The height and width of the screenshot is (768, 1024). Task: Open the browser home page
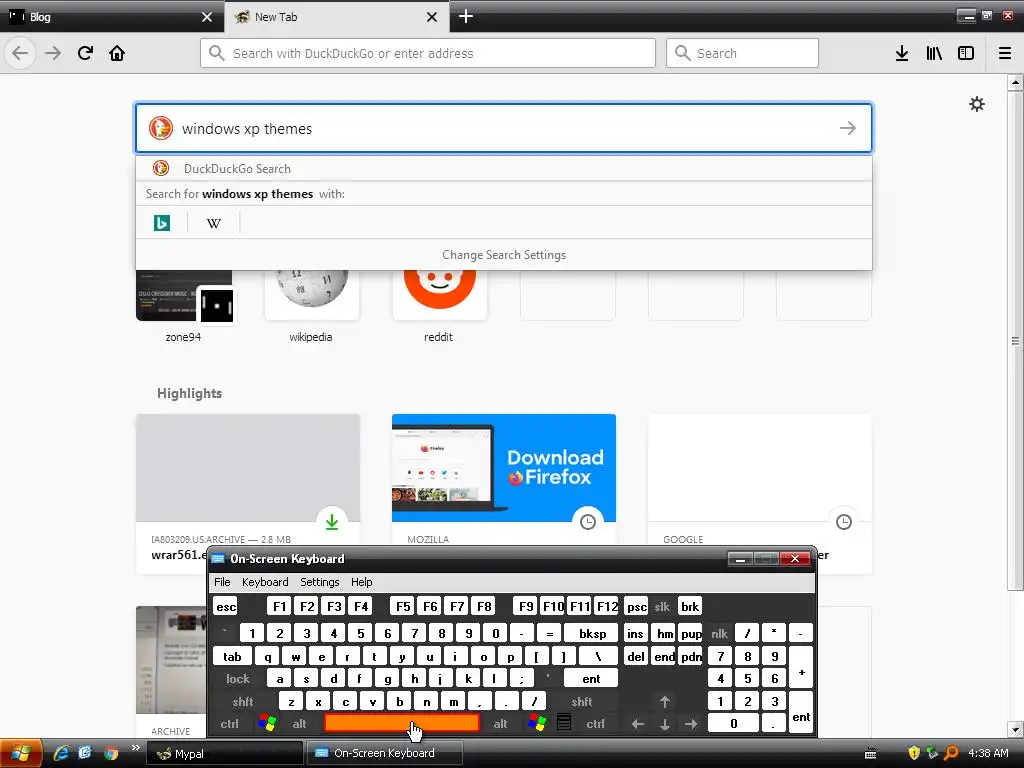117,53
